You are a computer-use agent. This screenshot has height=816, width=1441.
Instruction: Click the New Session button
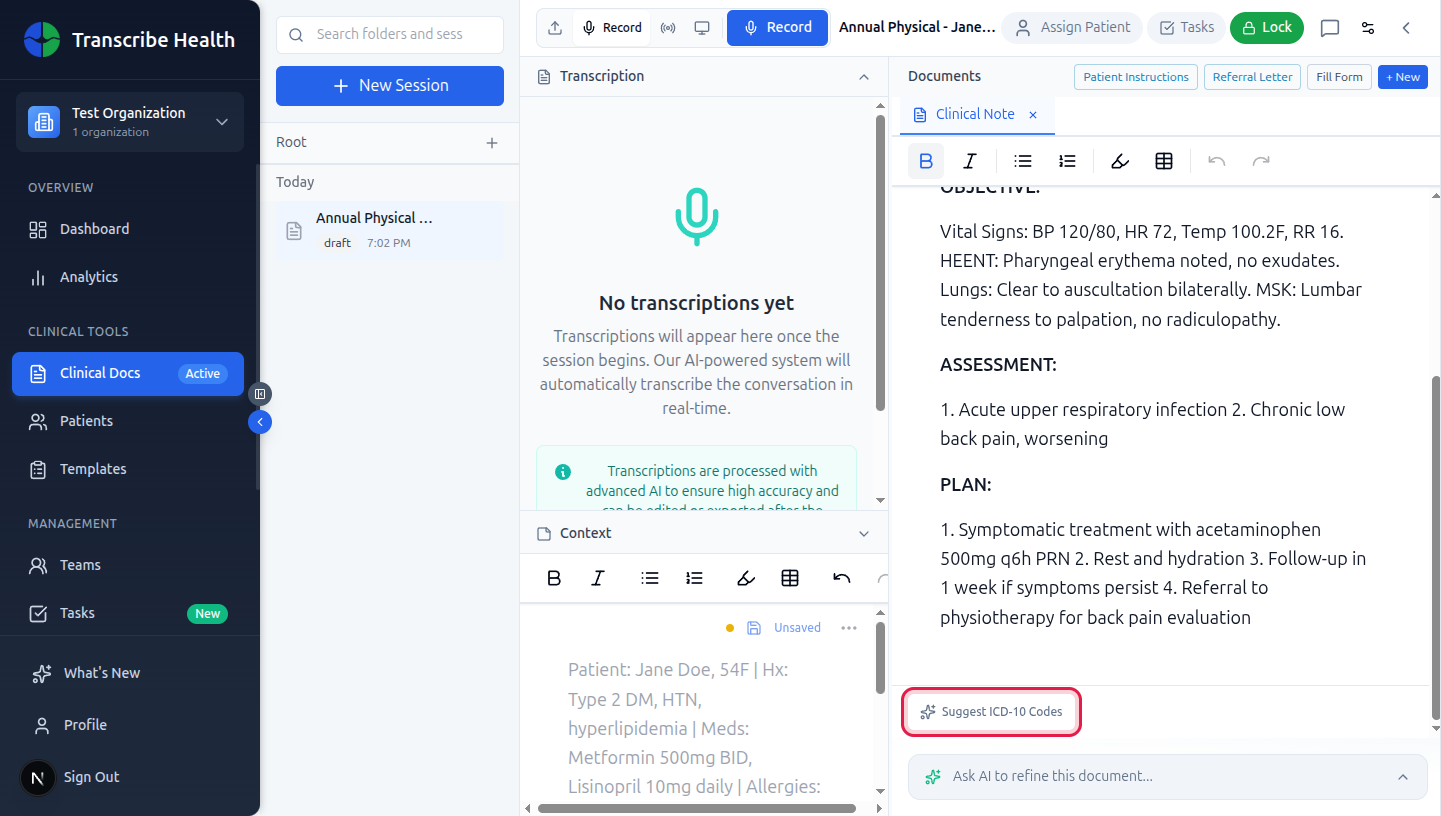tap(390, 86)
